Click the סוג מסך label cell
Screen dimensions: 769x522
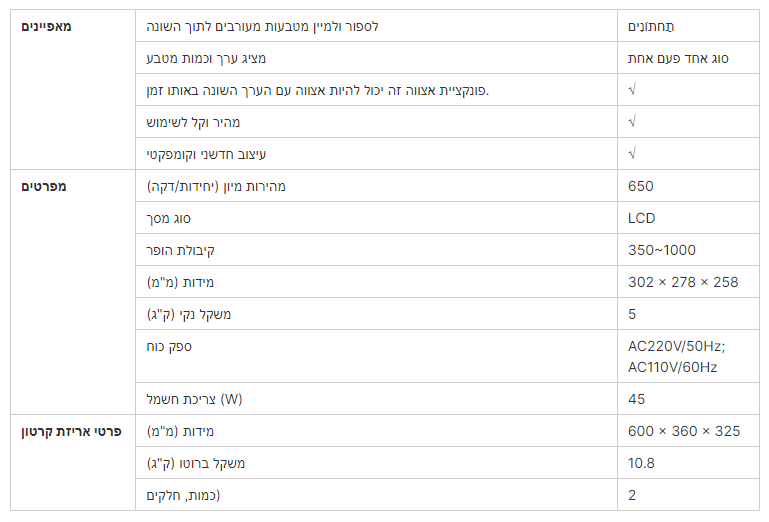point(376,218)
